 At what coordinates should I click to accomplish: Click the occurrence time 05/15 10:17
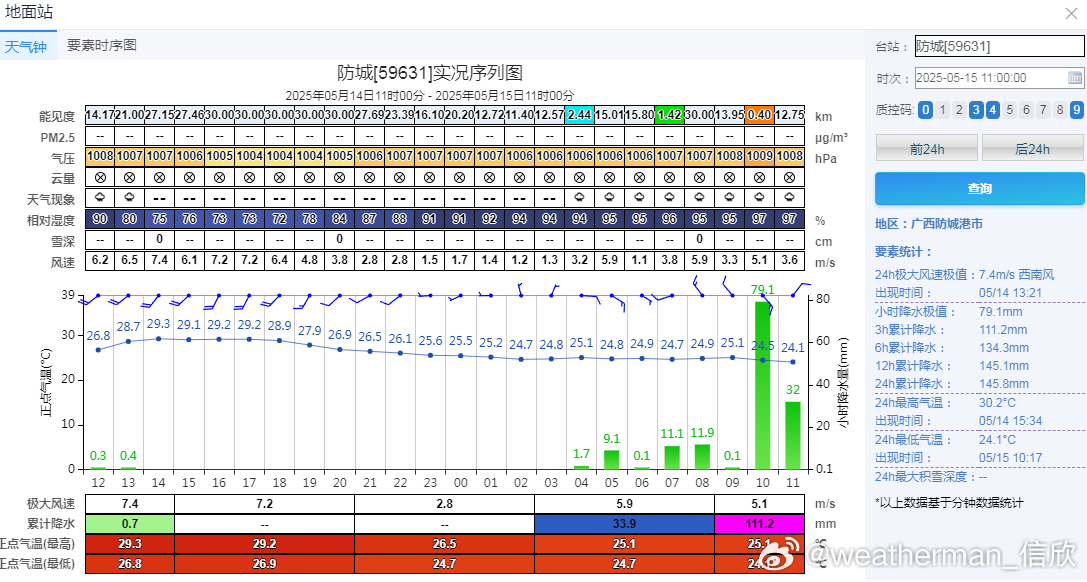(1010, 458)
